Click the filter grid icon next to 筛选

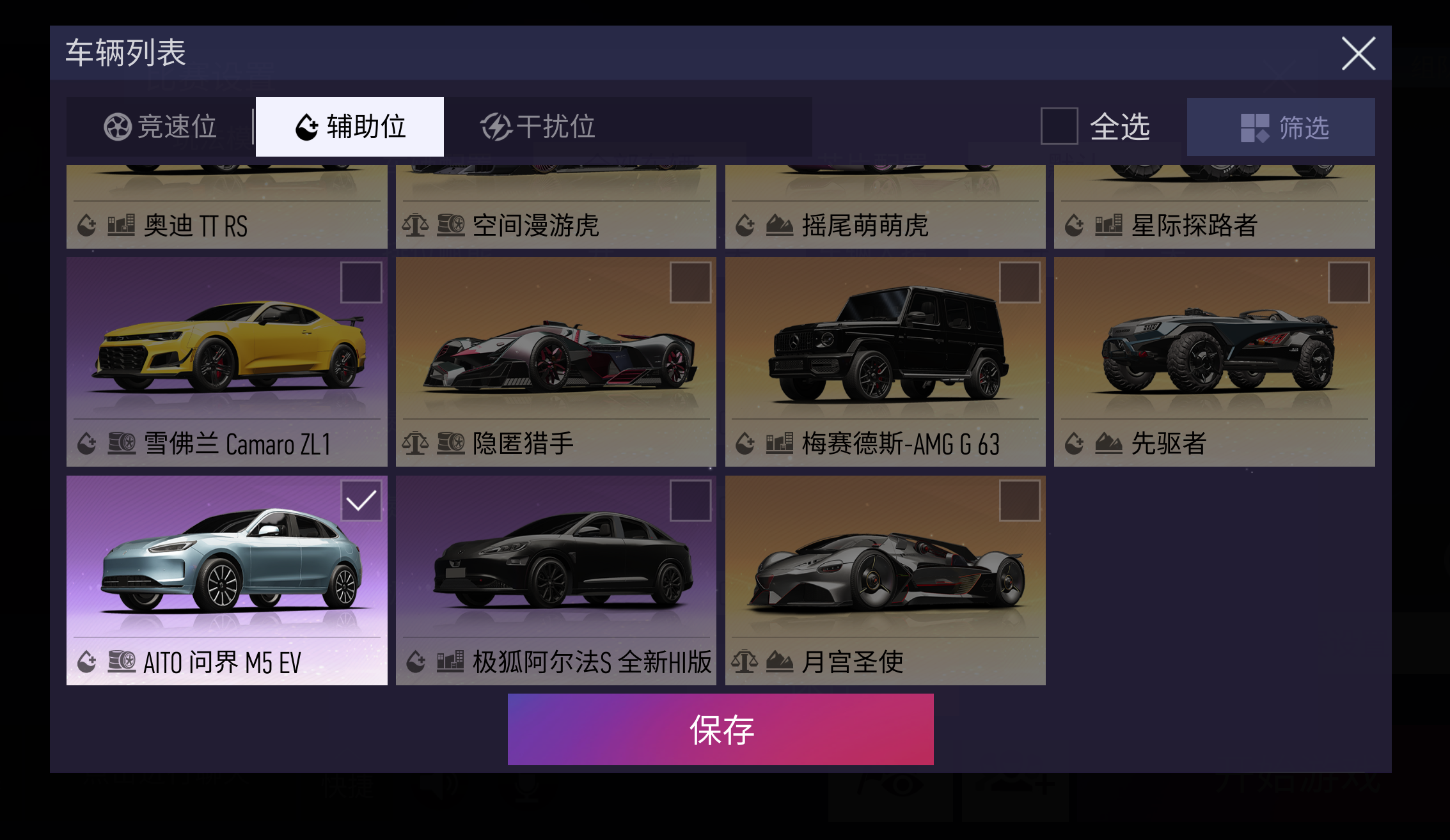(x=1254, y=127)
